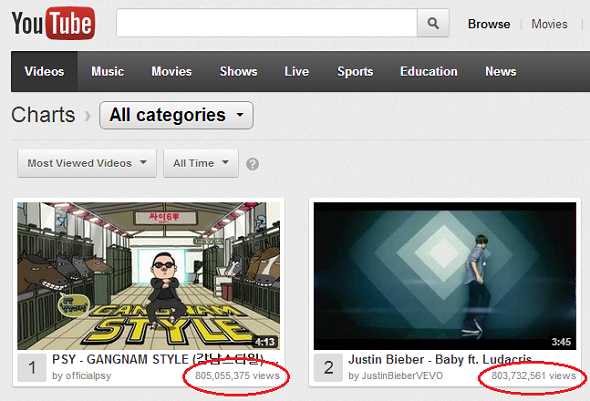The image size is (590, 401).
Task: Click the 4:13 duration badge
Action: point(265,342)
